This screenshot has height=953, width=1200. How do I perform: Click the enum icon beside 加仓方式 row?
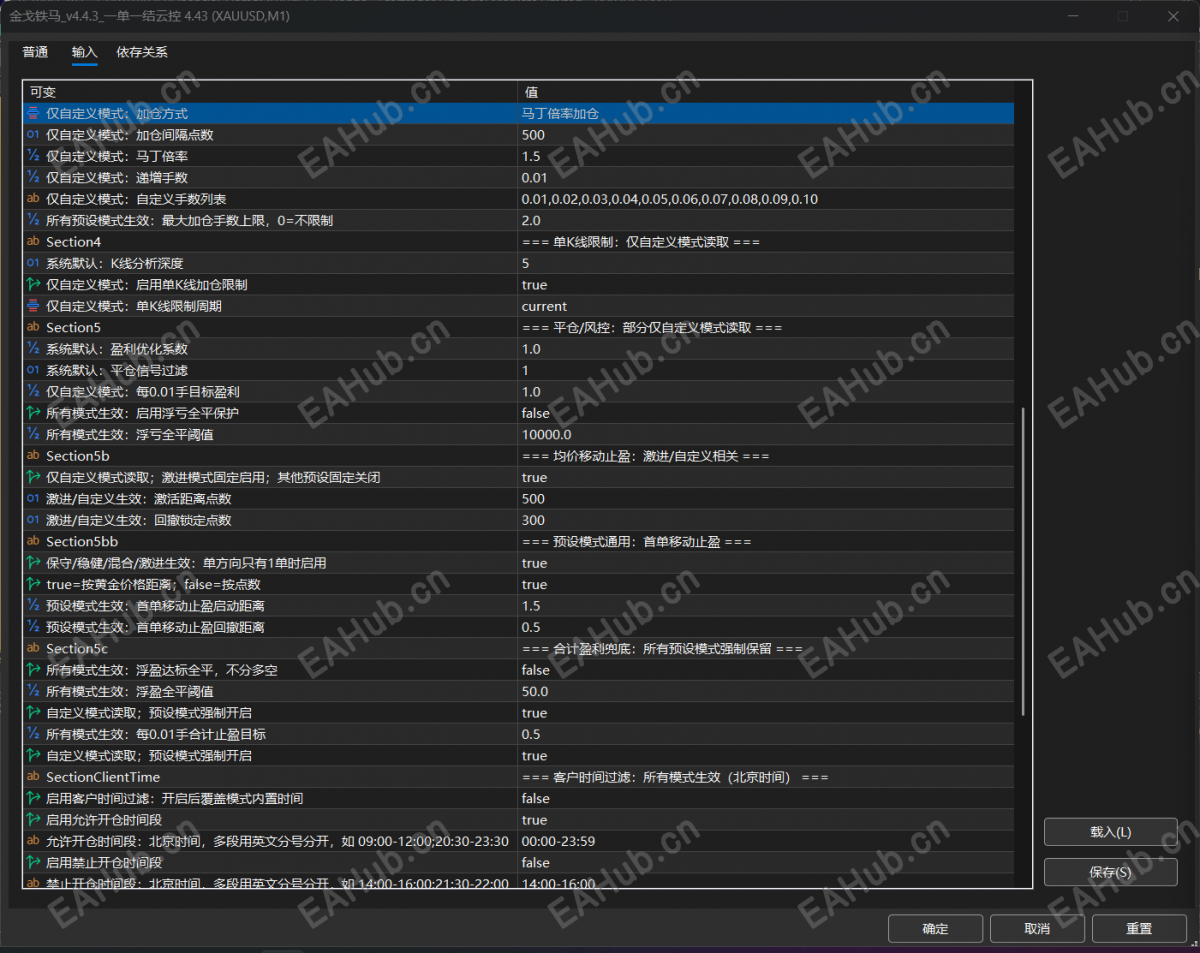[33, 114]
